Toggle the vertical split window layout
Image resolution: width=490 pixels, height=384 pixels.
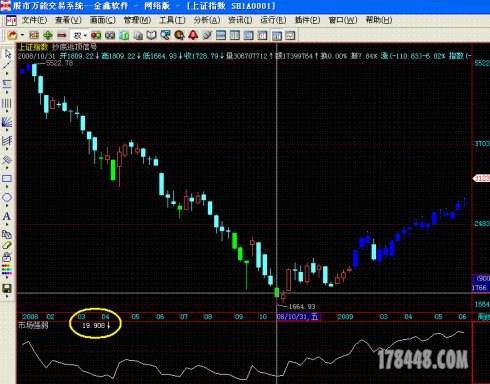point(235,35)
